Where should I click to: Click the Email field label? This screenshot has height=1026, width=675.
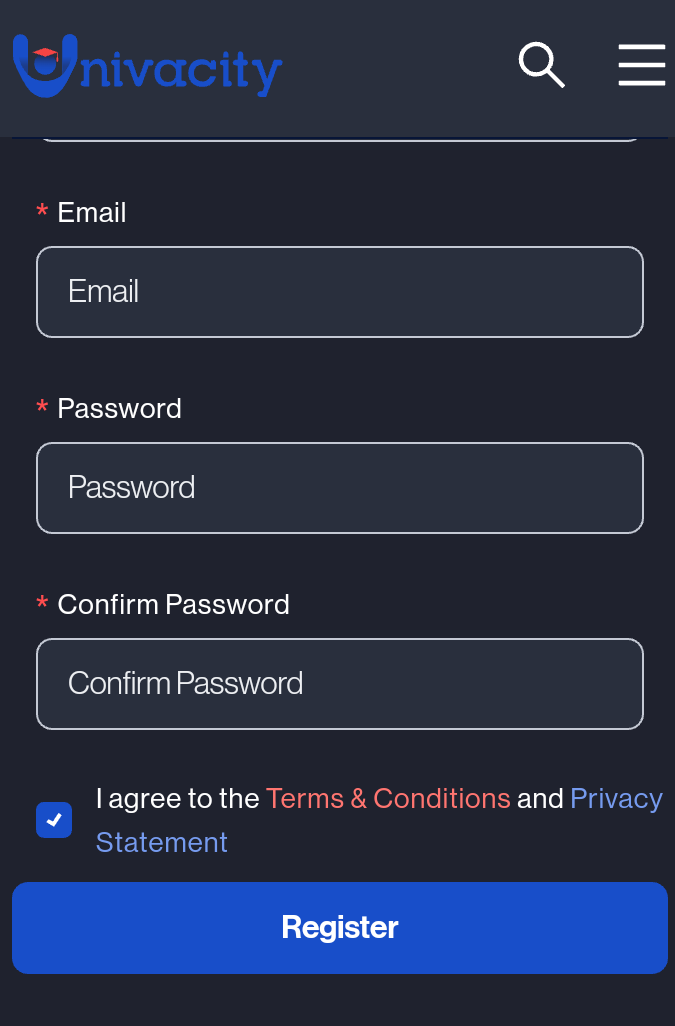pos(92,213)
